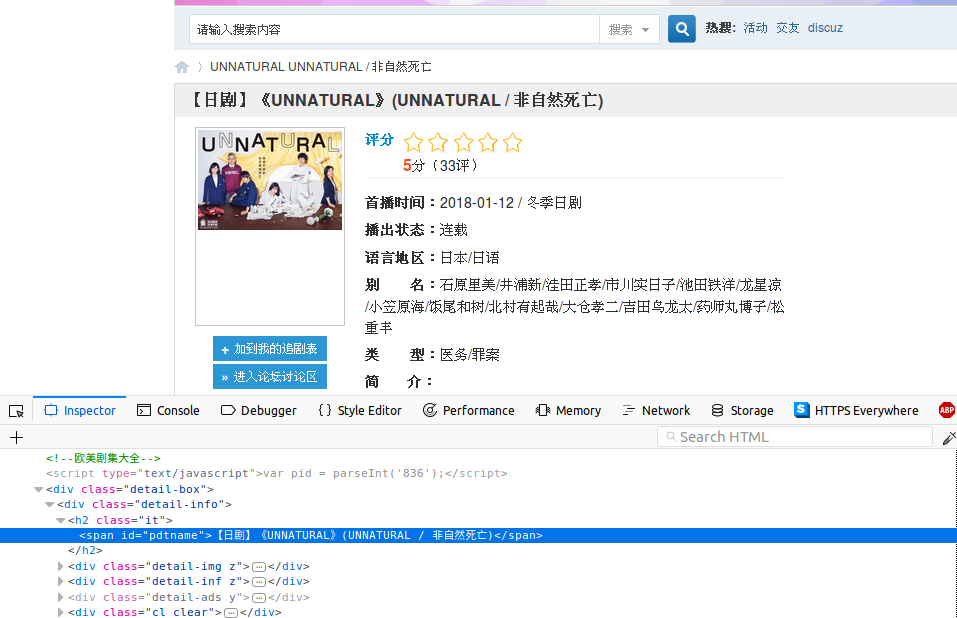
Task: Click the 请输入搜索内容 search field
Action: (x=394, y=29)
